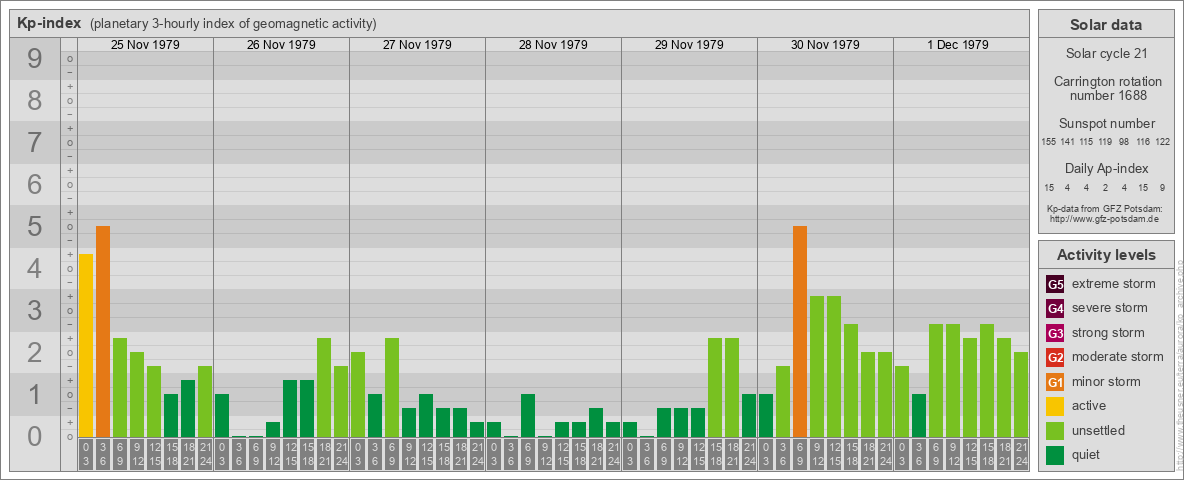Click the 'Daily Ap-index' label
Image resolution: width=1184 pixels, height=480 pixels.
[1106, 168]
